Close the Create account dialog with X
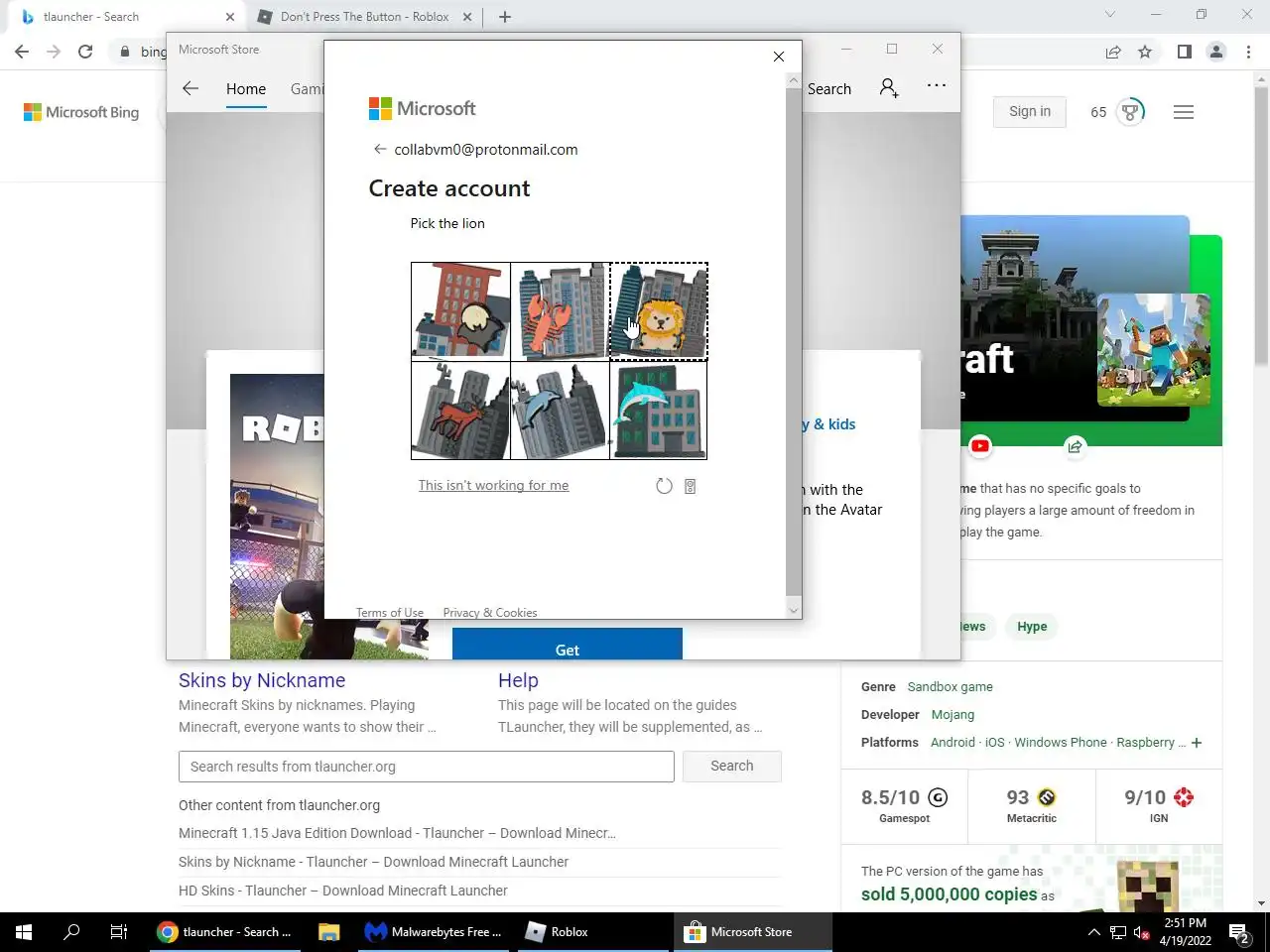The width and height of the screenshot is (1270, 952). (779, 57)
